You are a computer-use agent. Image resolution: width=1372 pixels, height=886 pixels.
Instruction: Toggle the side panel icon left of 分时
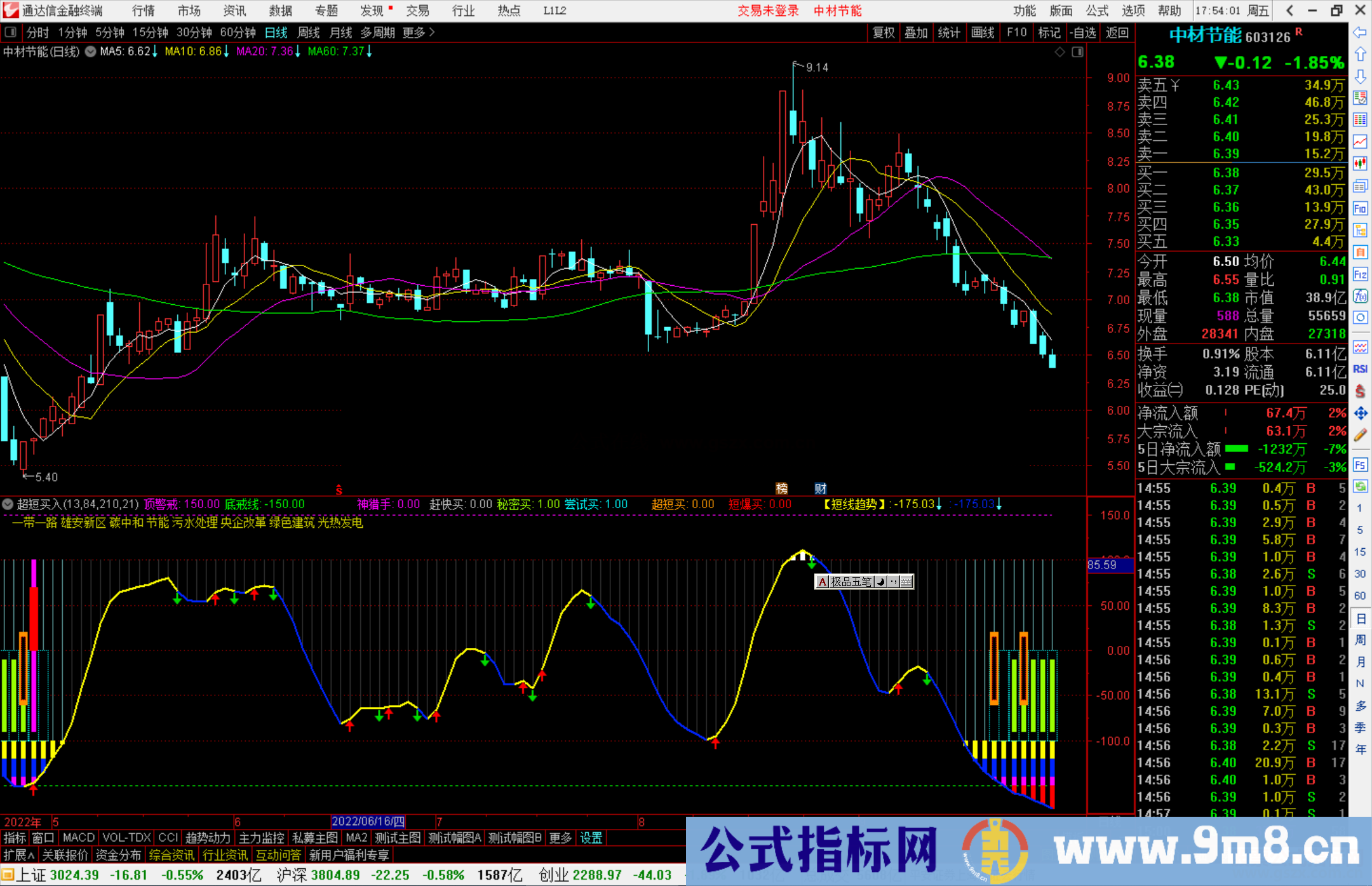pos(11,32)
